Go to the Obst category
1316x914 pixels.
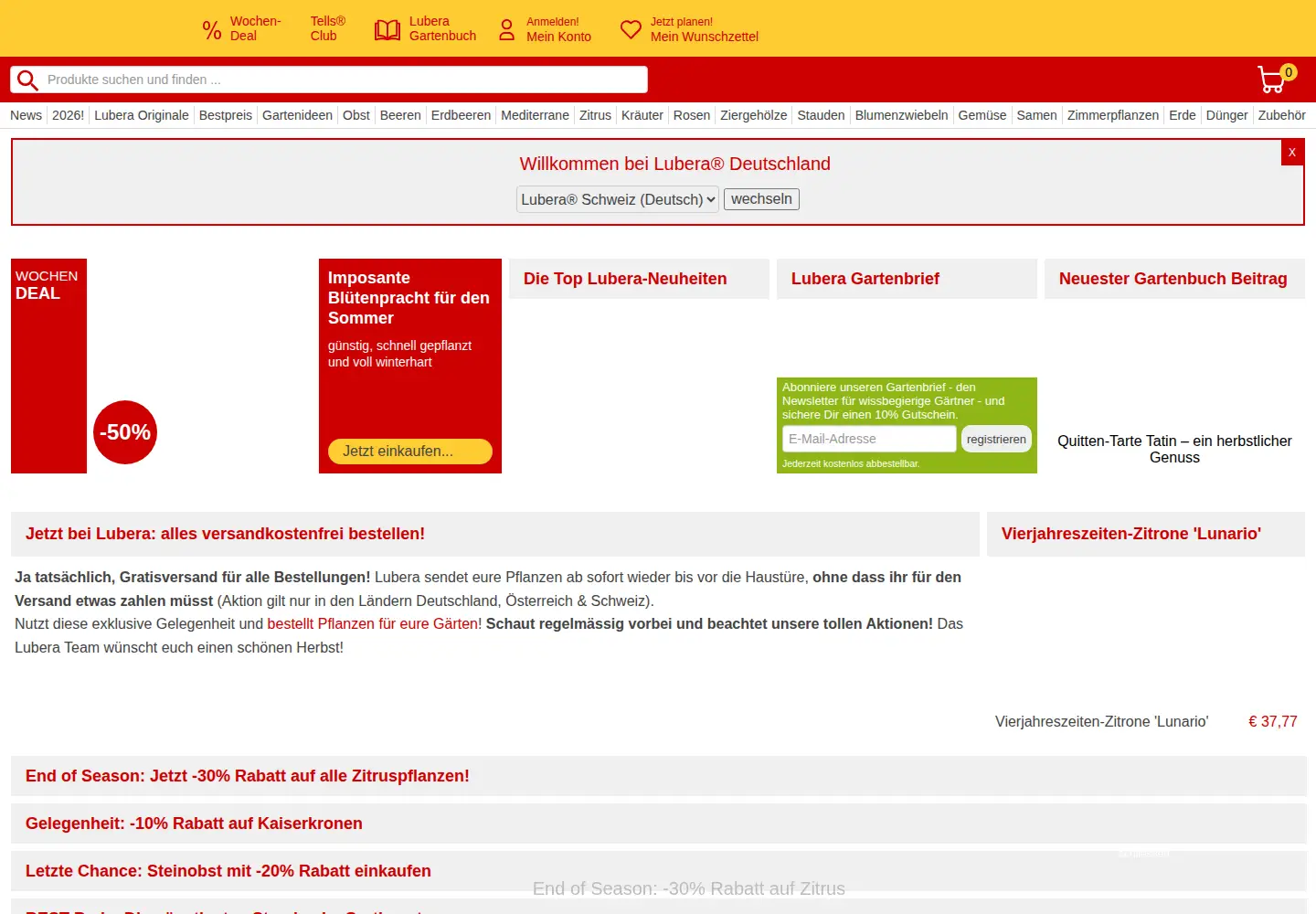pos(356,115)
